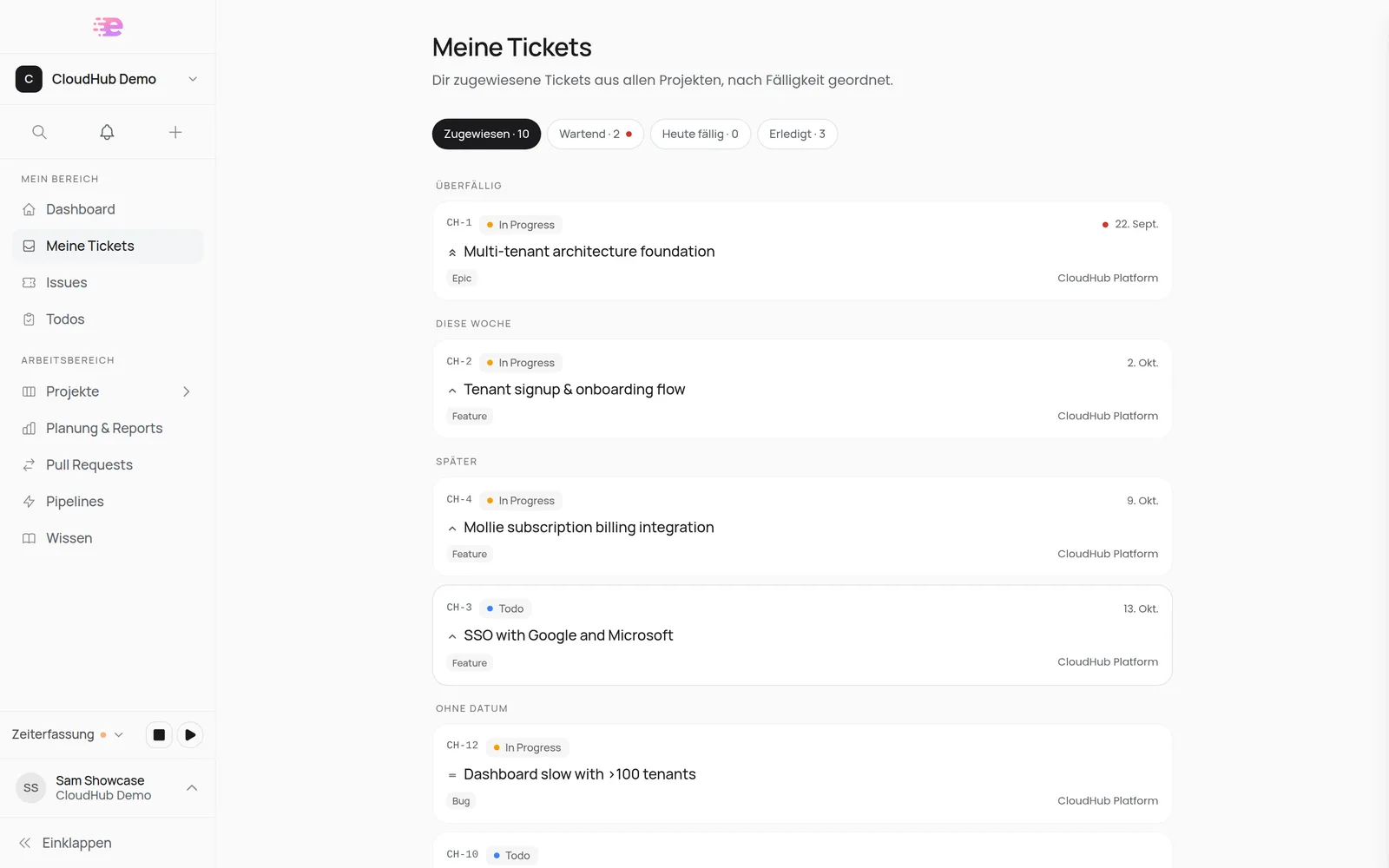Open Pipelines section
The height and width of the screenshot is (868, 1389).
[x=108, y=501]
